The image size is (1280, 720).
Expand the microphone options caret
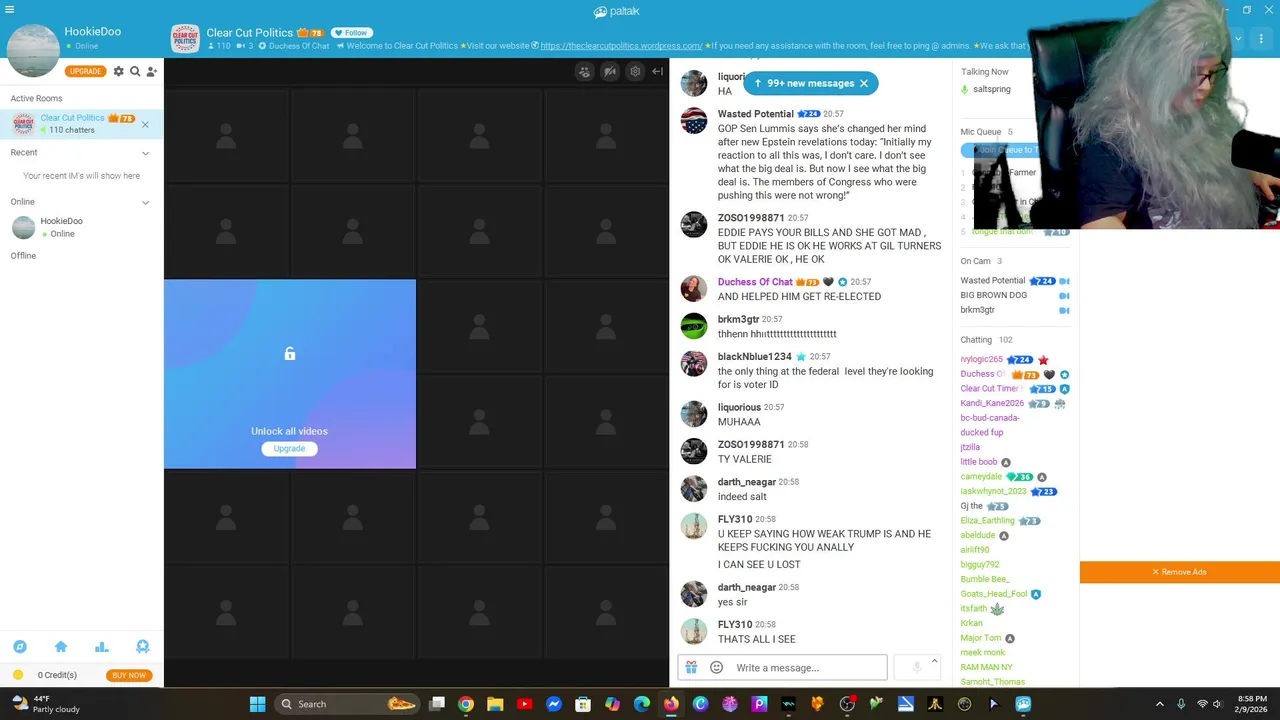click(x=934, y=661)
